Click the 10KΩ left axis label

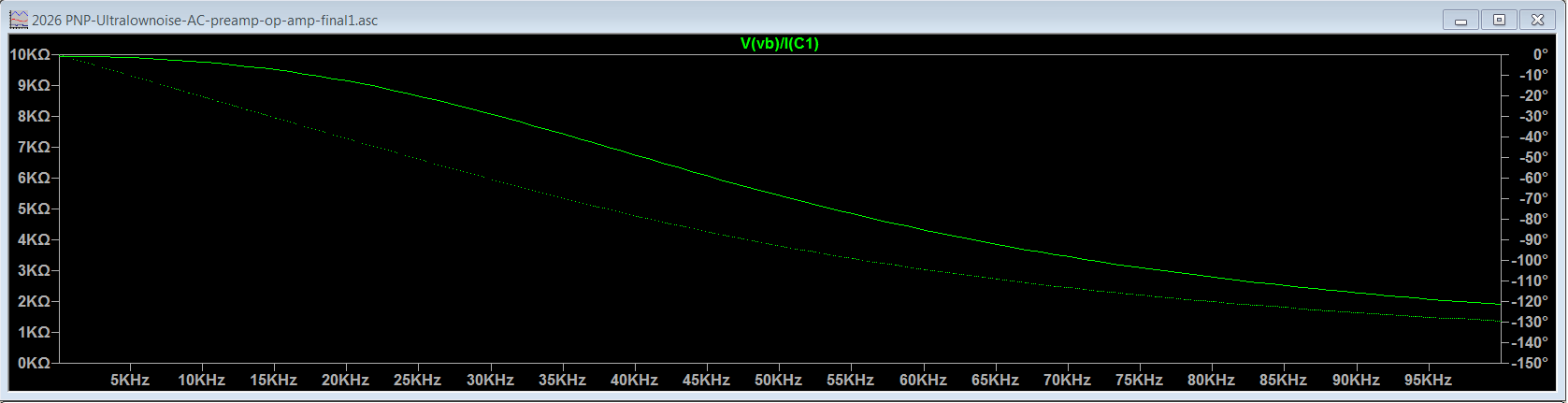click(x=30, y=55)
